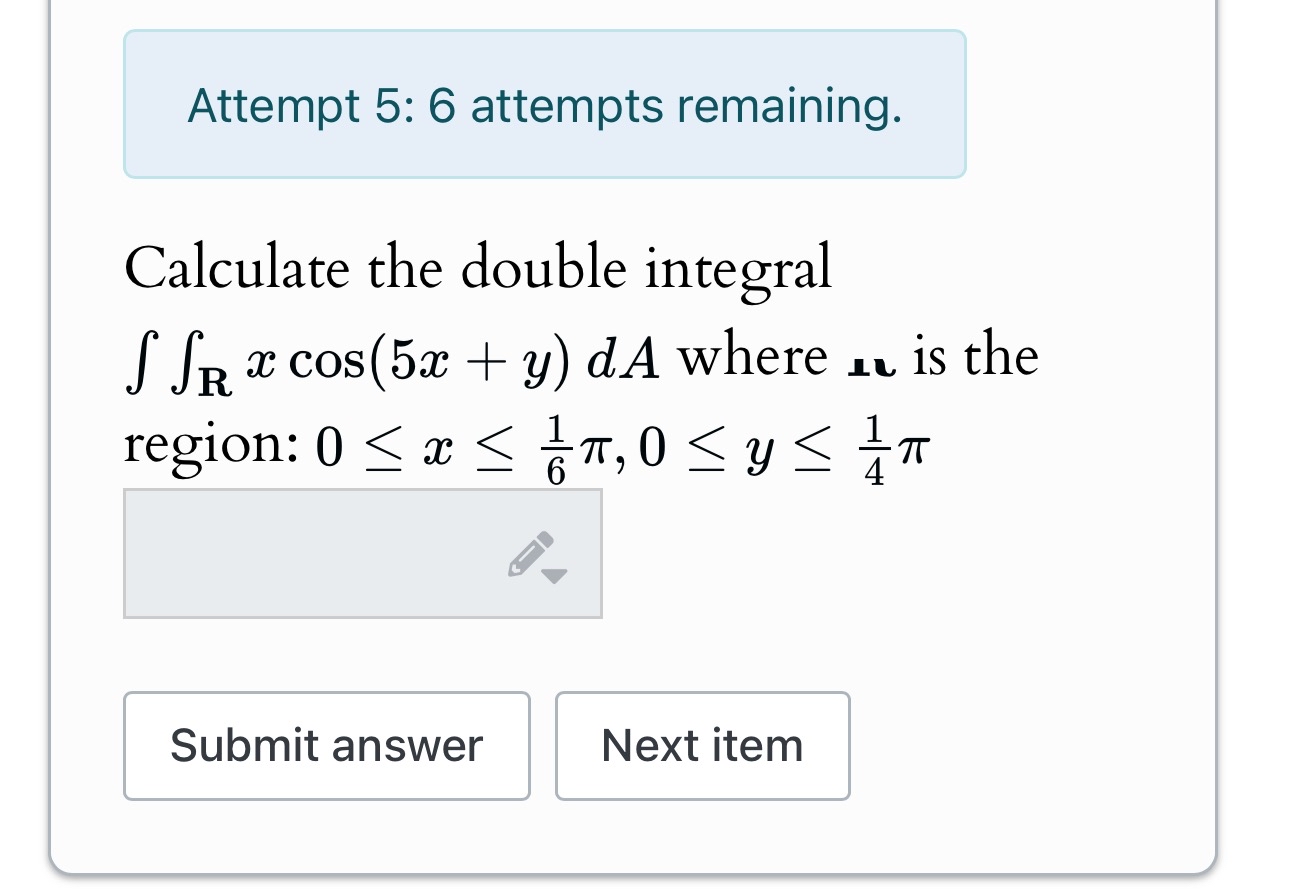Click the edit icon inside gray answer field
1290x892 pixels.
coord(532,555)
